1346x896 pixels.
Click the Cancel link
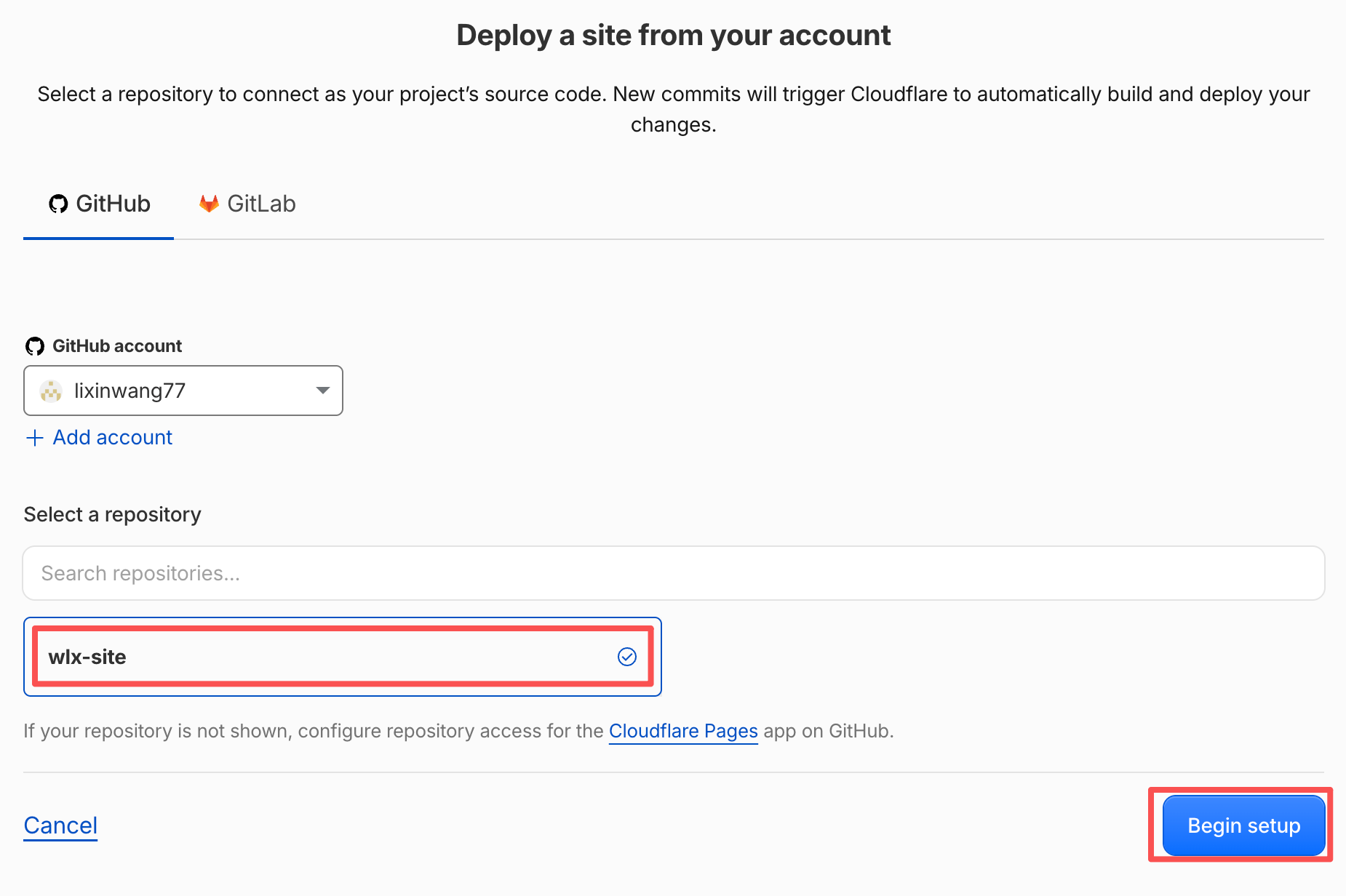60,825
